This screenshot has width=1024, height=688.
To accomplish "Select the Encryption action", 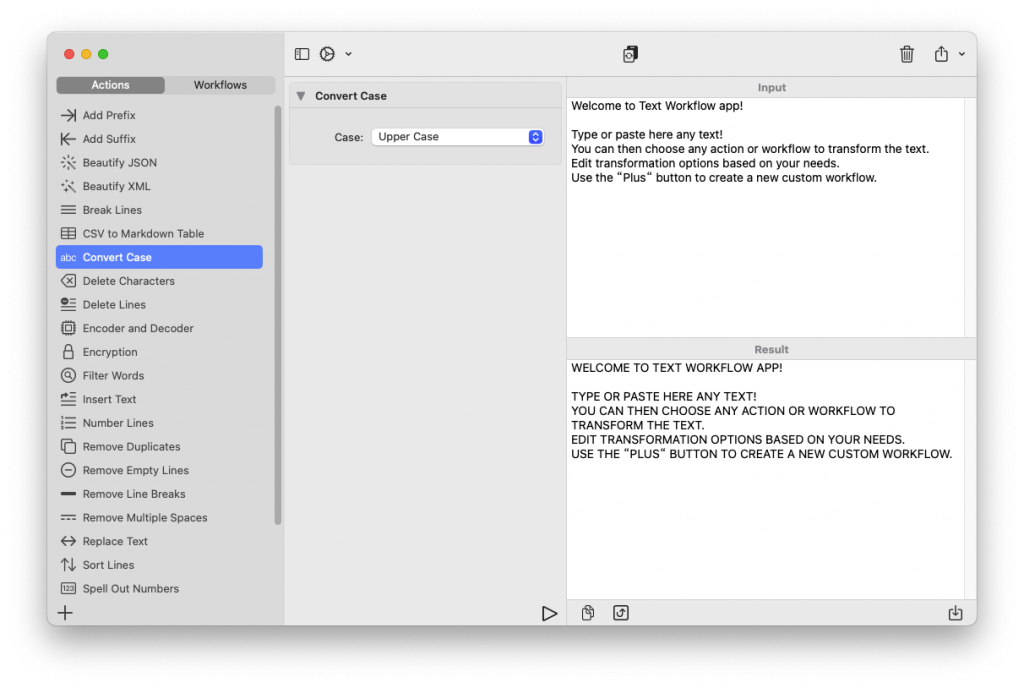I will [x=159, y=352].
